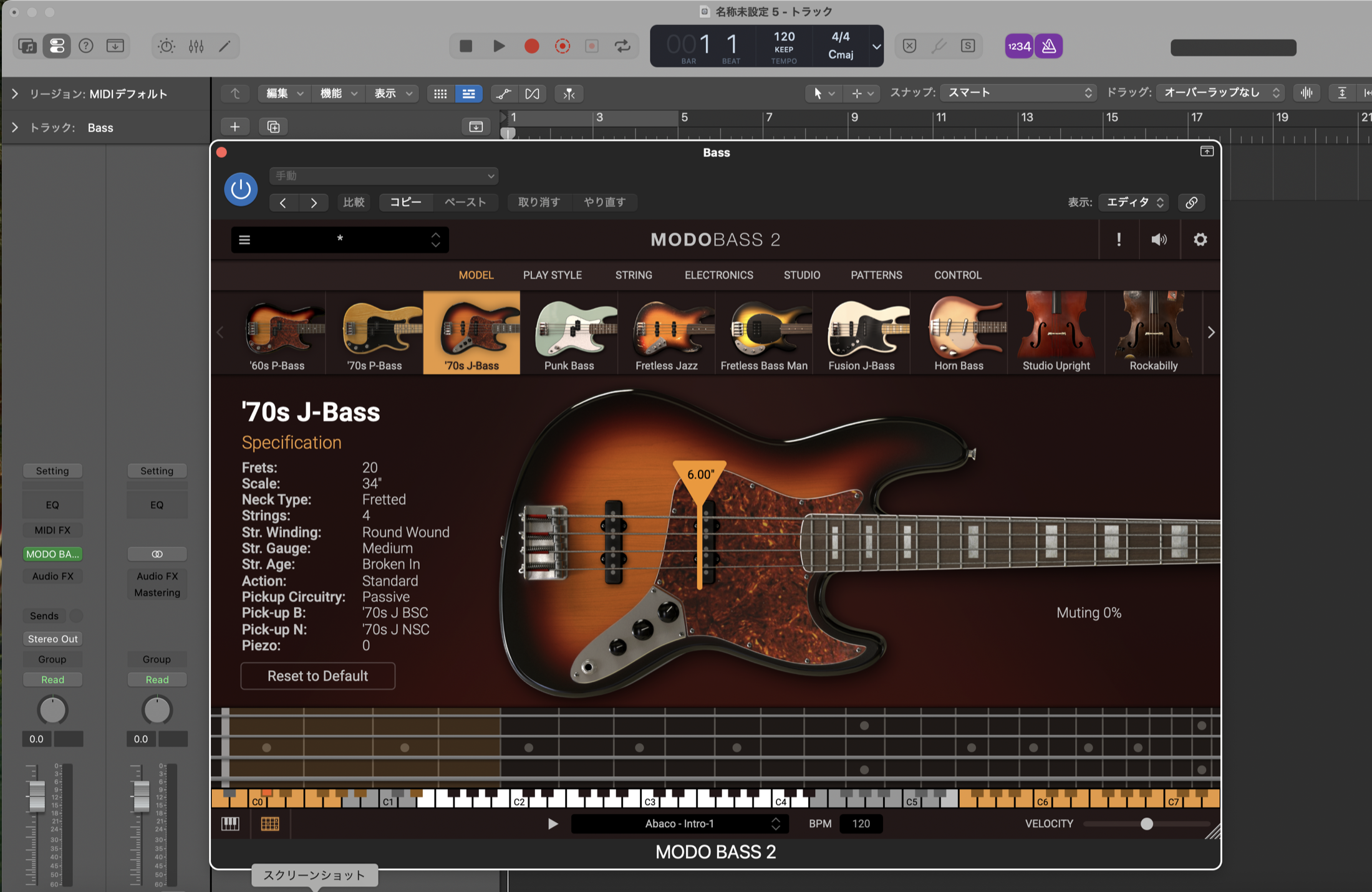Click the 比較 compare button

pyautogui.click(x=354, y=202)
